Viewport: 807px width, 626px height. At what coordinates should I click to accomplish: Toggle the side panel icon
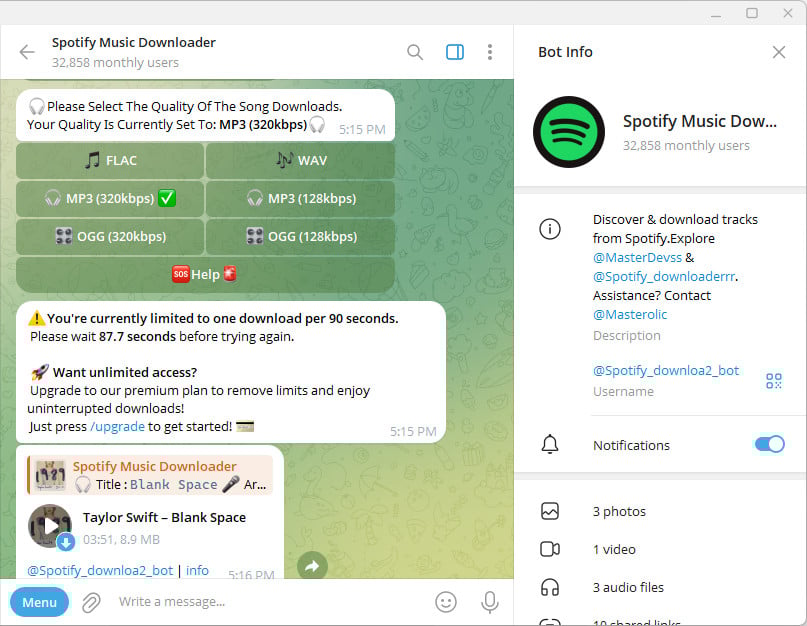coord(455,52)
